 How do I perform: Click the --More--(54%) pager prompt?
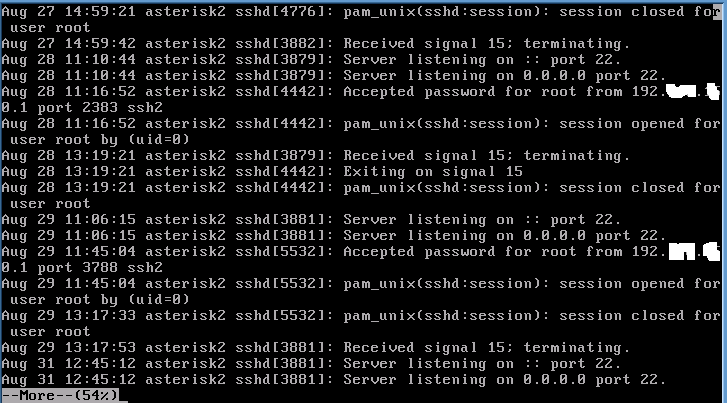pos(61,395)
